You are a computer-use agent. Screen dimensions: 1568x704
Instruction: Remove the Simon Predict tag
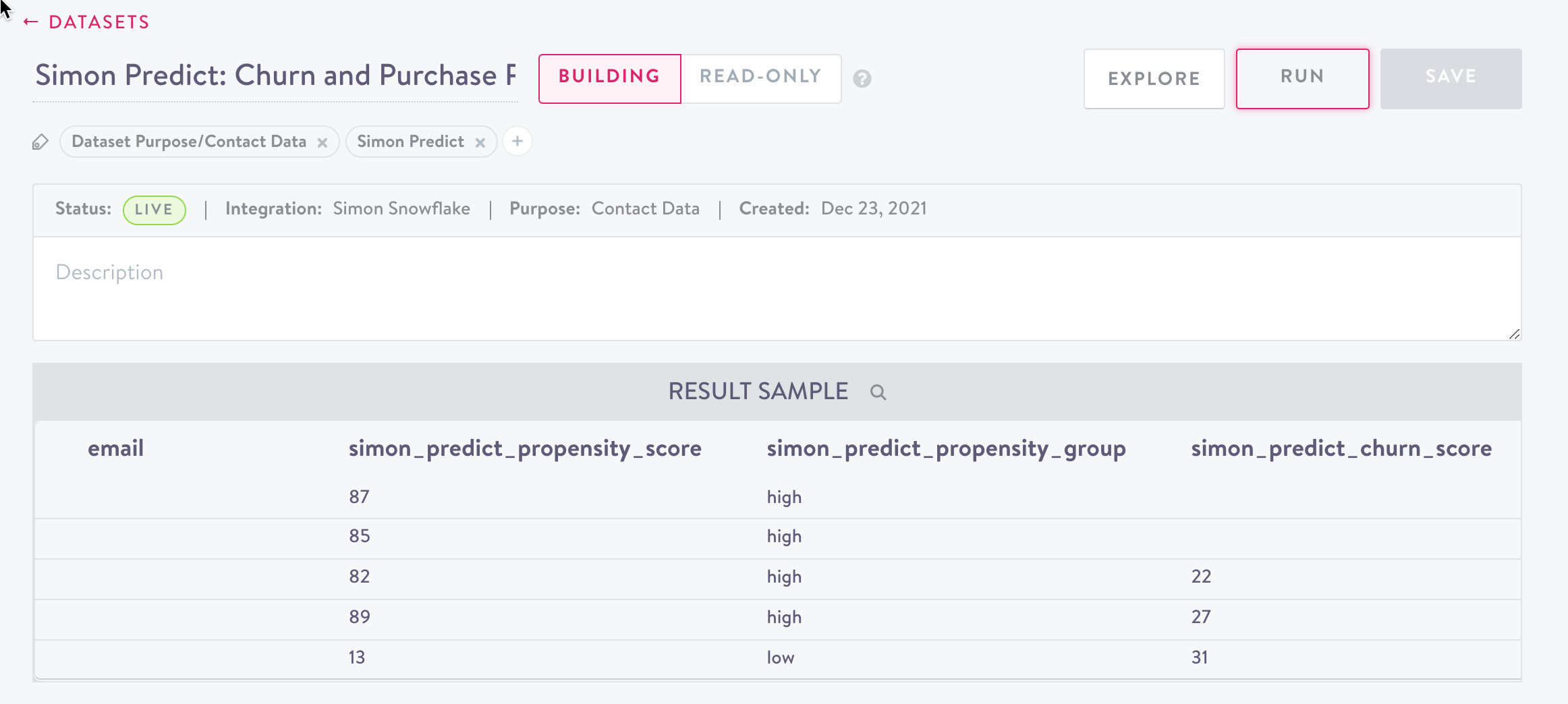480,143
